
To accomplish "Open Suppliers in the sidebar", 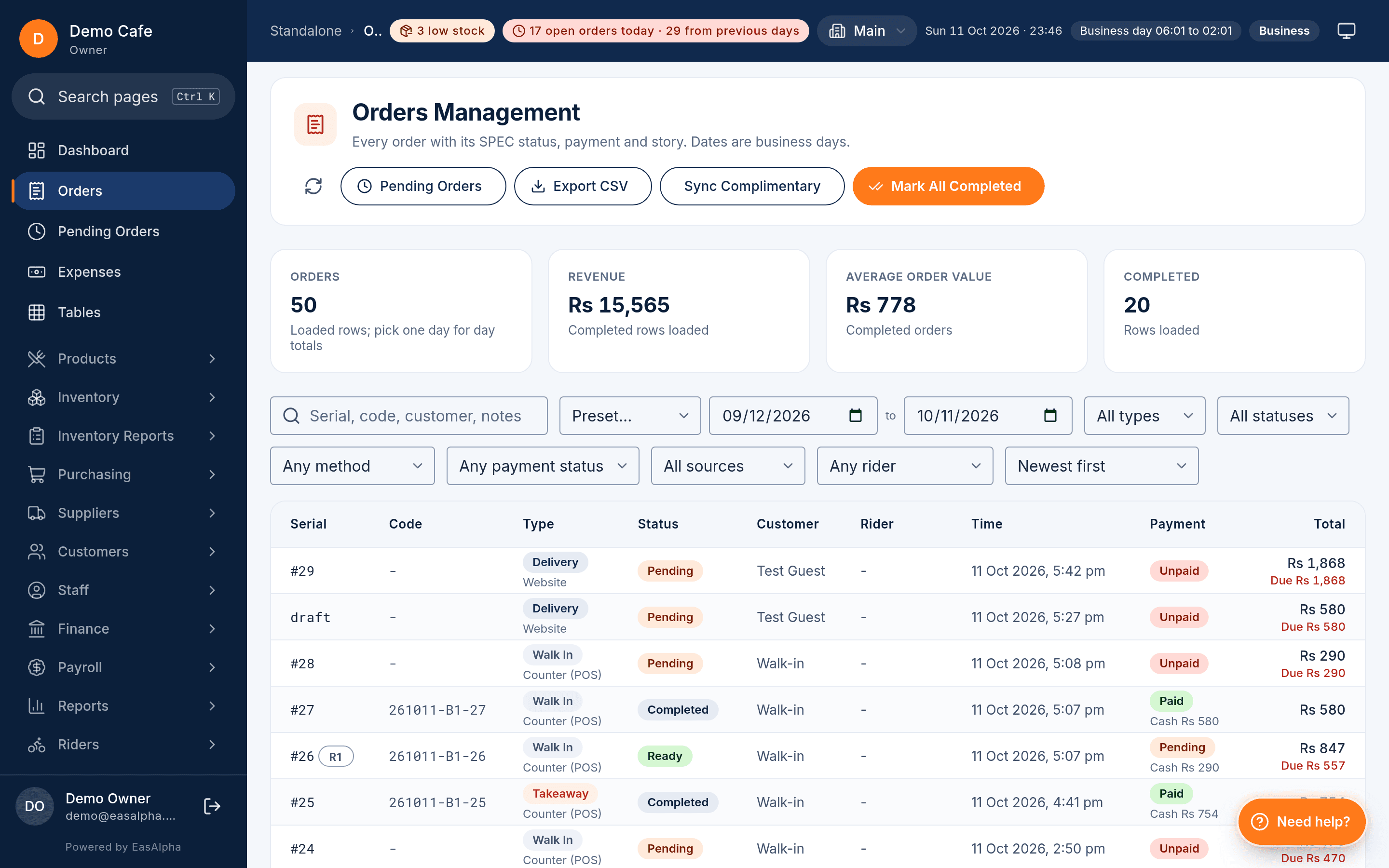I will [x=123, y=513].
